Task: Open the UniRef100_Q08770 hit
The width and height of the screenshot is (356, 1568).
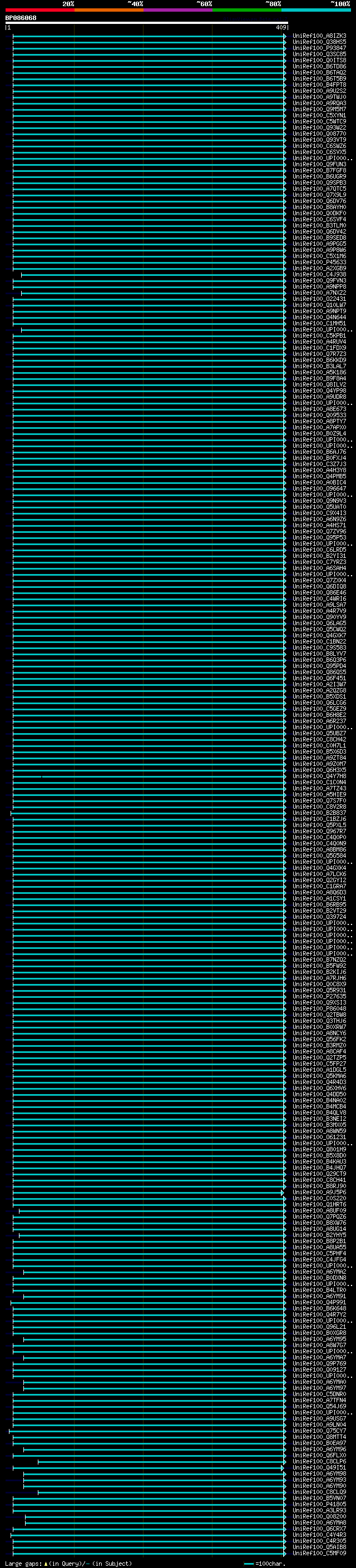Action: pos(319,134)
